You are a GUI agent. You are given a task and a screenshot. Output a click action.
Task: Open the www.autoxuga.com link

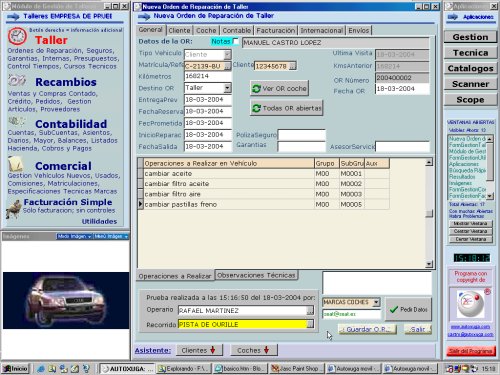470,327
